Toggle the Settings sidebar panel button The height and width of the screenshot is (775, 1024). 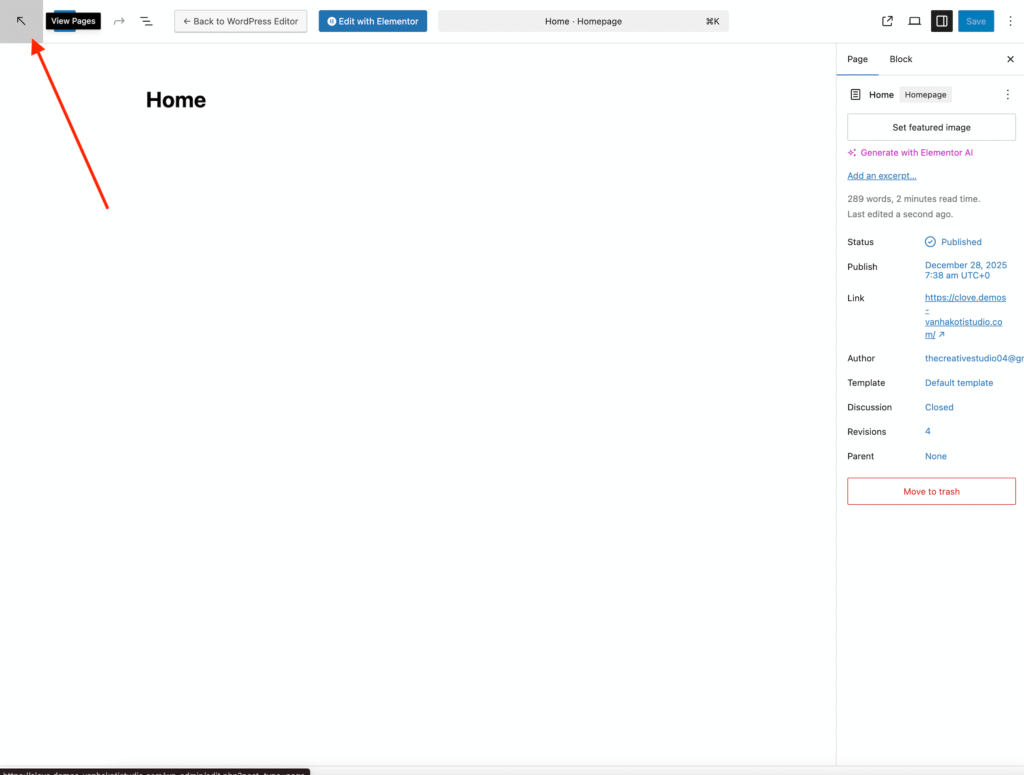click(941, 21)
